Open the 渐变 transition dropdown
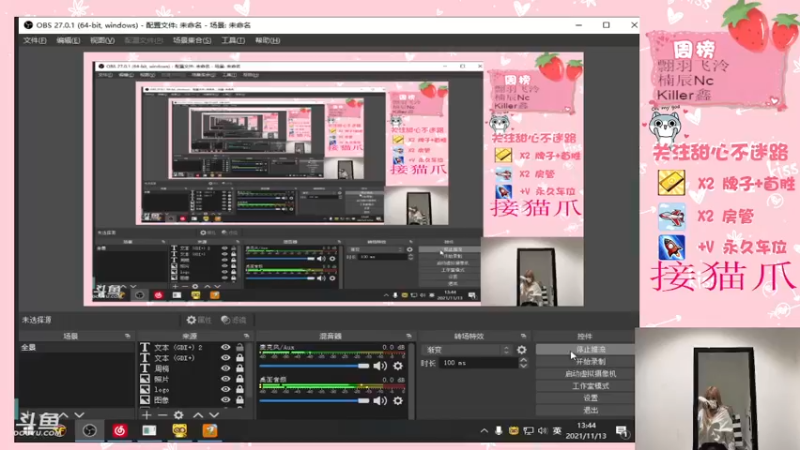The image size is (800, 450). (466, 349)
